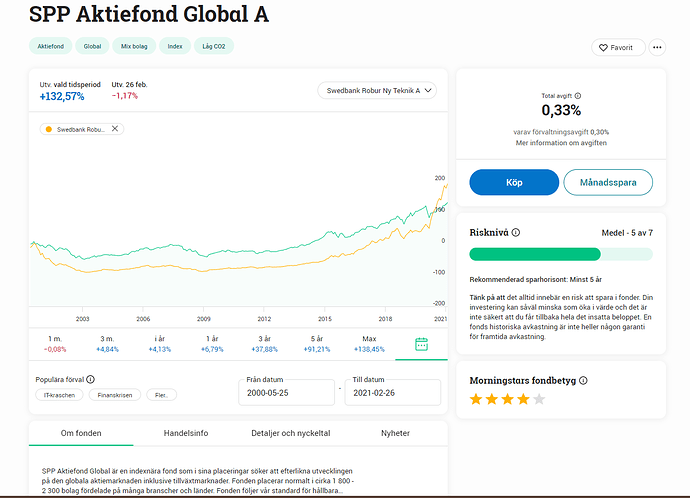Open the Från datum date picker

[287, 394]
